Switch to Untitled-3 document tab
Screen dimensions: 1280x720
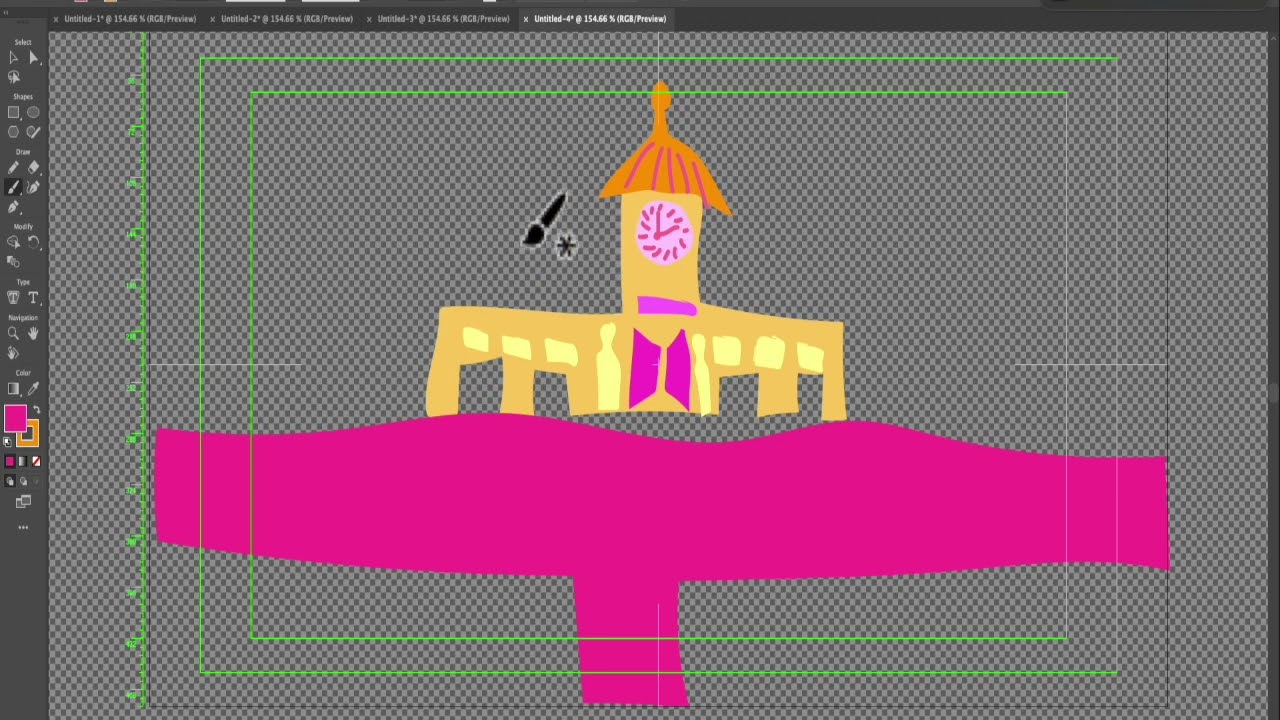click(x=443, y=19)
